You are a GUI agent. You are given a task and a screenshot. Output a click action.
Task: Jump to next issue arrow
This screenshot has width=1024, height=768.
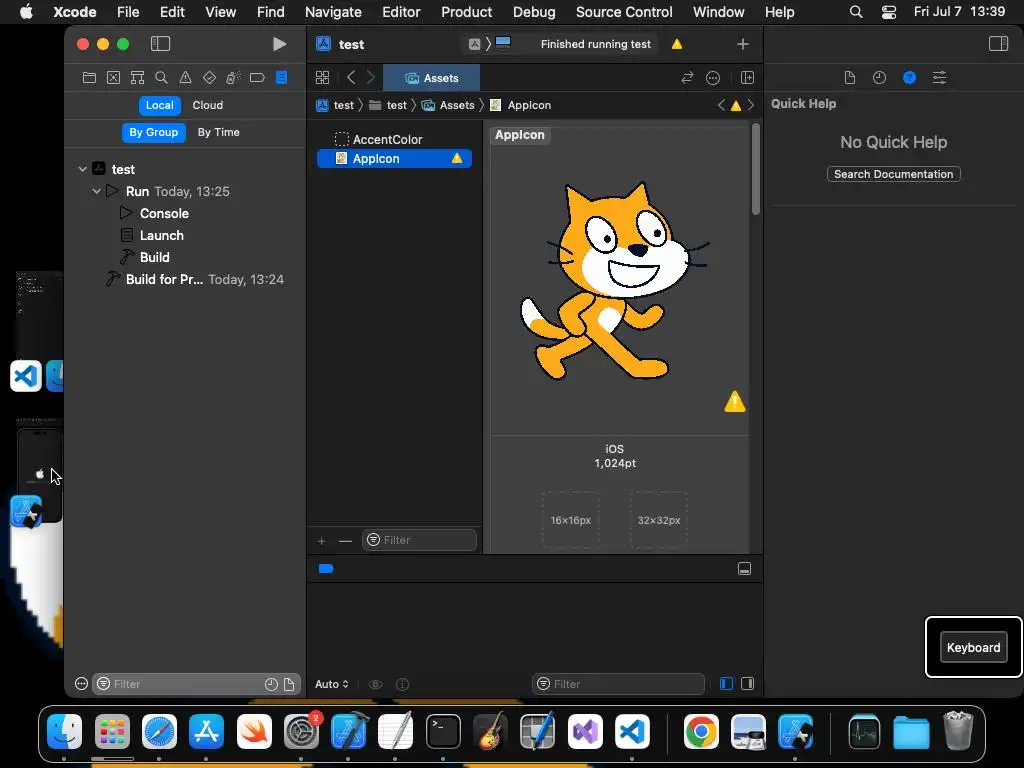pos(751,105)
